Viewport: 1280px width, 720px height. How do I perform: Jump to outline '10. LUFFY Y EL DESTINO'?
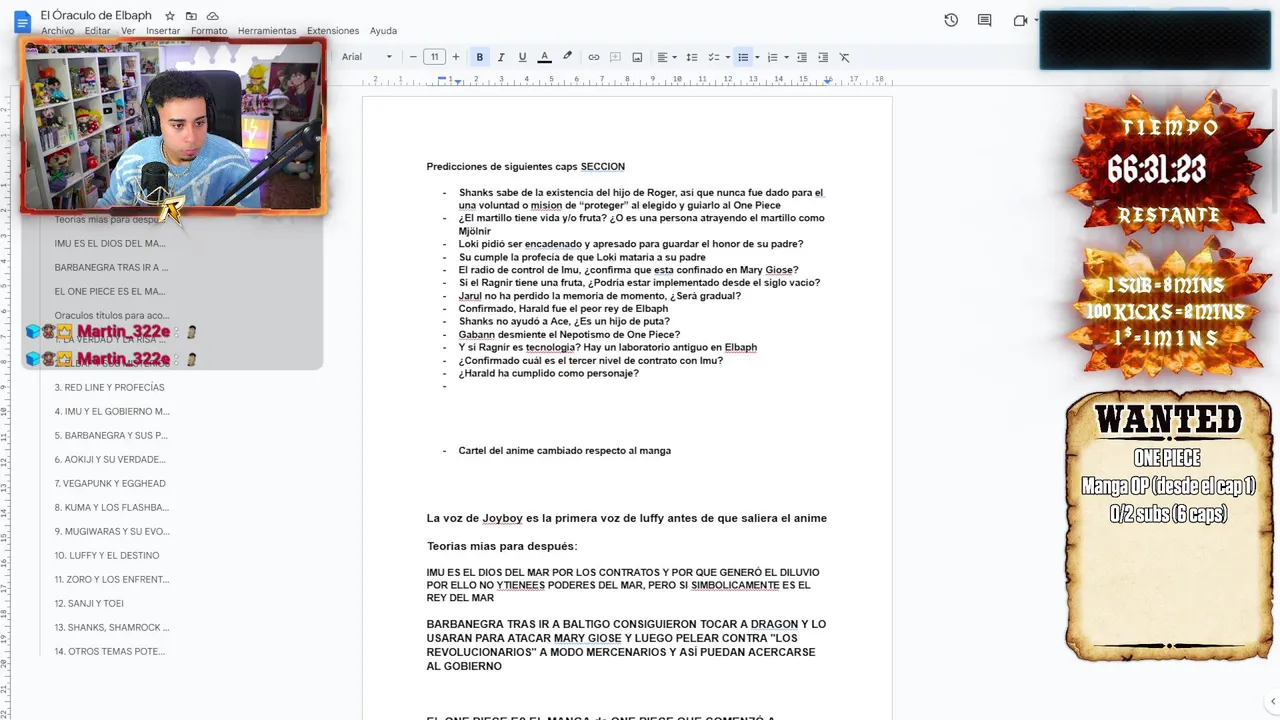pyautogui.click(x=107, y=555)
